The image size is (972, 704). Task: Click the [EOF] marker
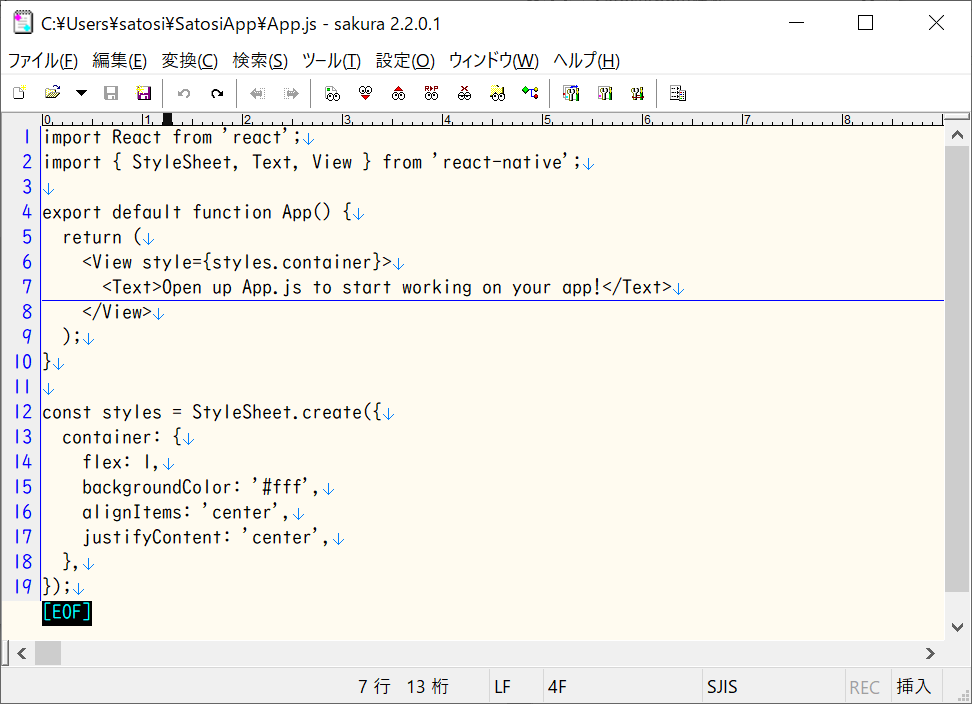click(67, 612)
